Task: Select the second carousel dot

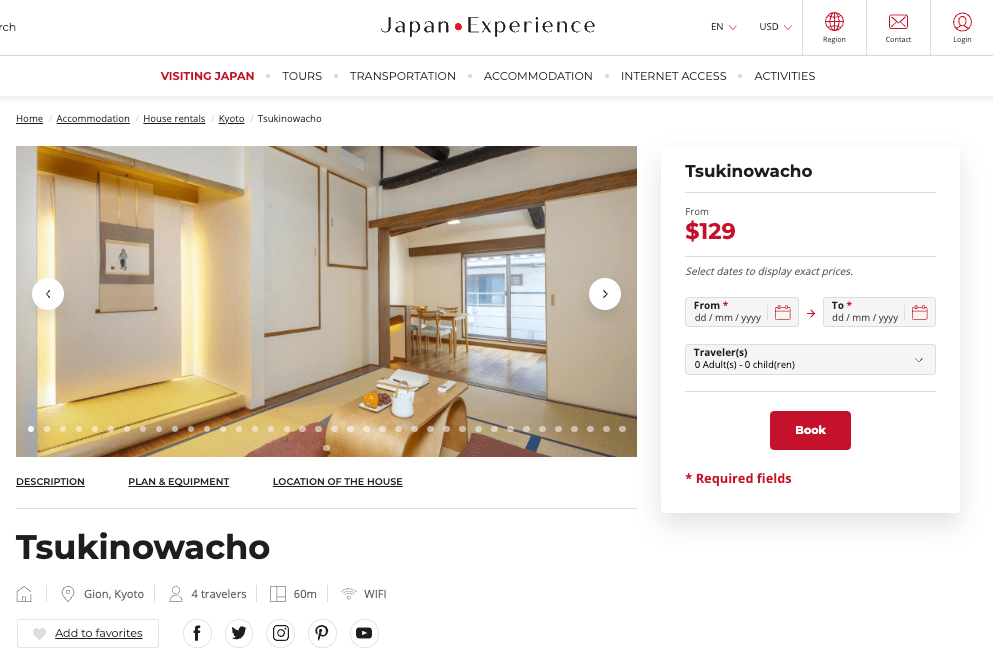Action: tap(47, 429)
